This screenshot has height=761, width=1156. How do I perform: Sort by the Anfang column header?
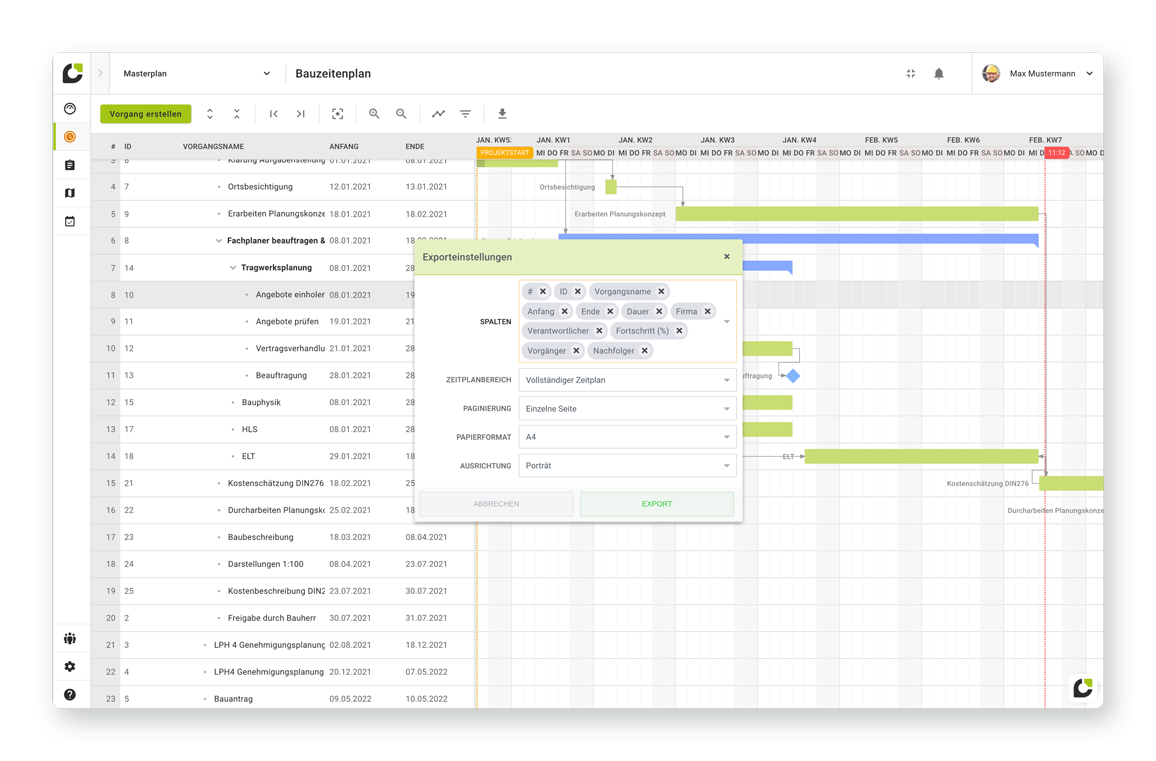tap(344, 146)
